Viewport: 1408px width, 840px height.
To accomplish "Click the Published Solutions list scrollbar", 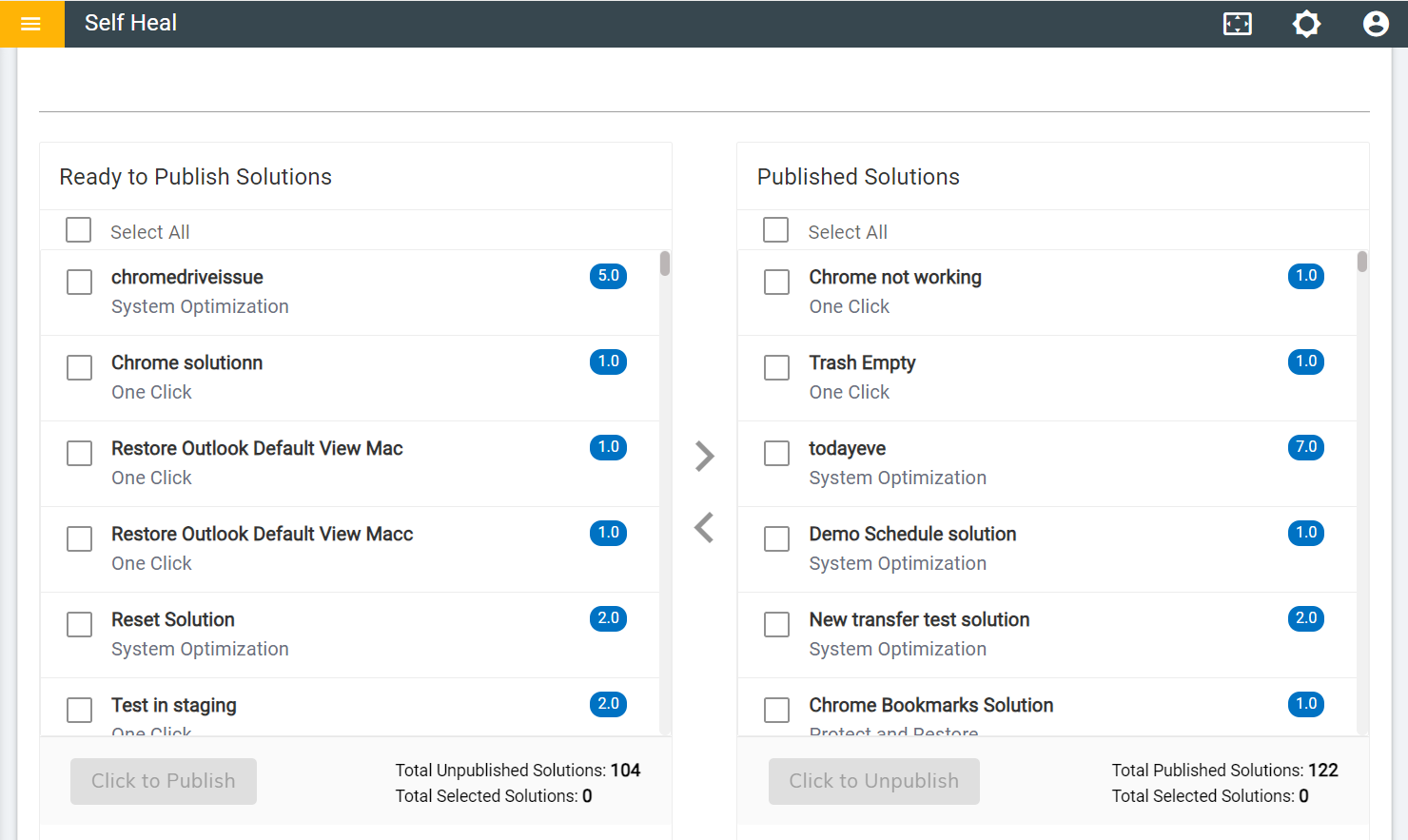I will [x=1362, y=262].
